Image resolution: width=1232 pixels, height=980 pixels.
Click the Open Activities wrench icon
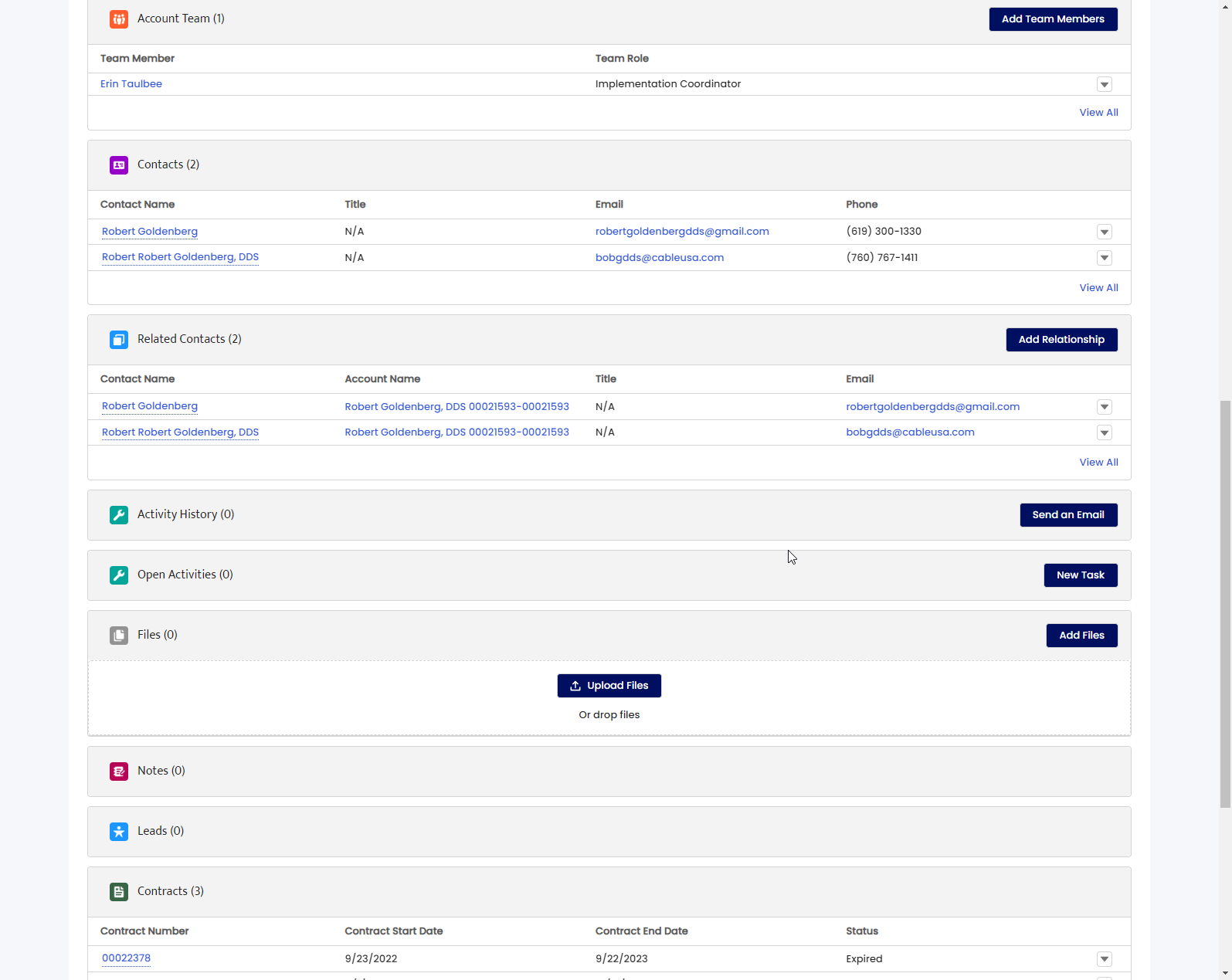(x=119, y=575)
